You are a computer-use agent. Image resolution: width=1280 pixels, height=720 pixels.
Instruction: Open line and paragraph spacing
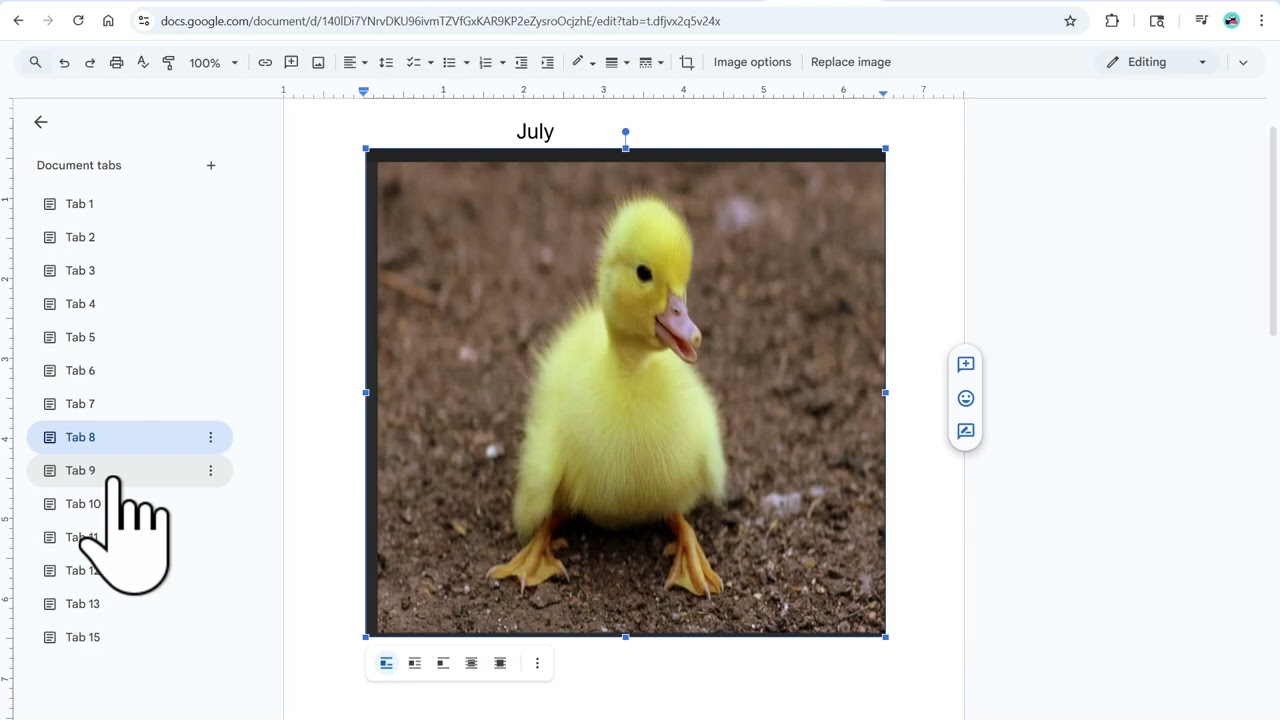(x=386, y=62)
